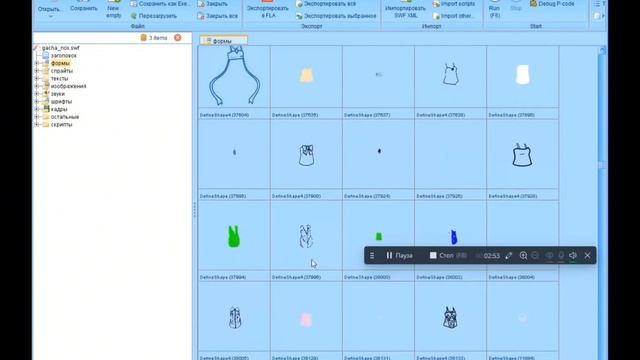Viewport: 640px width, 360px height.
Task: Click the panel splitter handle dots
Action: [195, 209]
